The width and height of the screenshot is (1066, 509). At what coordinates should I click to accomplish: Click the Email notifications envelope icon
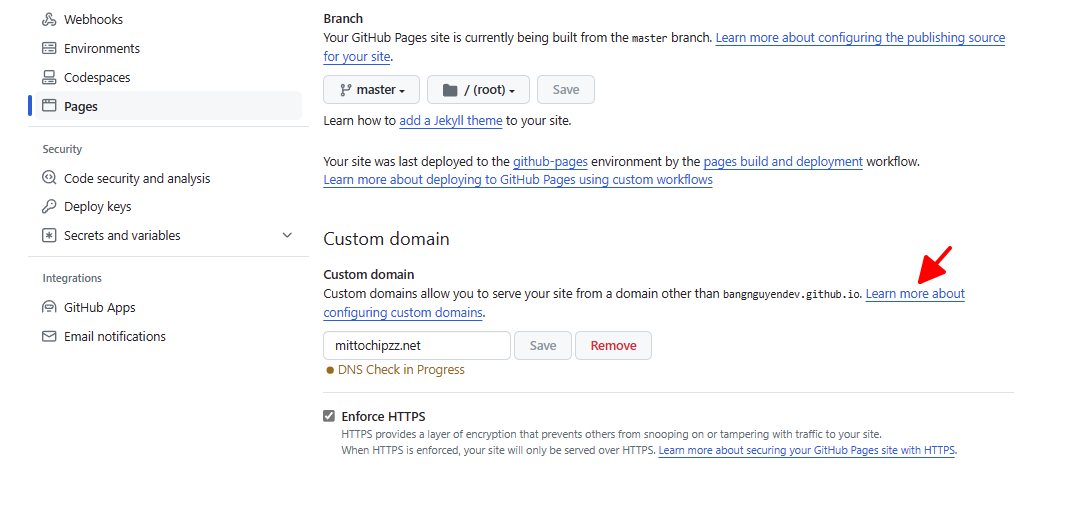coord(48,336)
